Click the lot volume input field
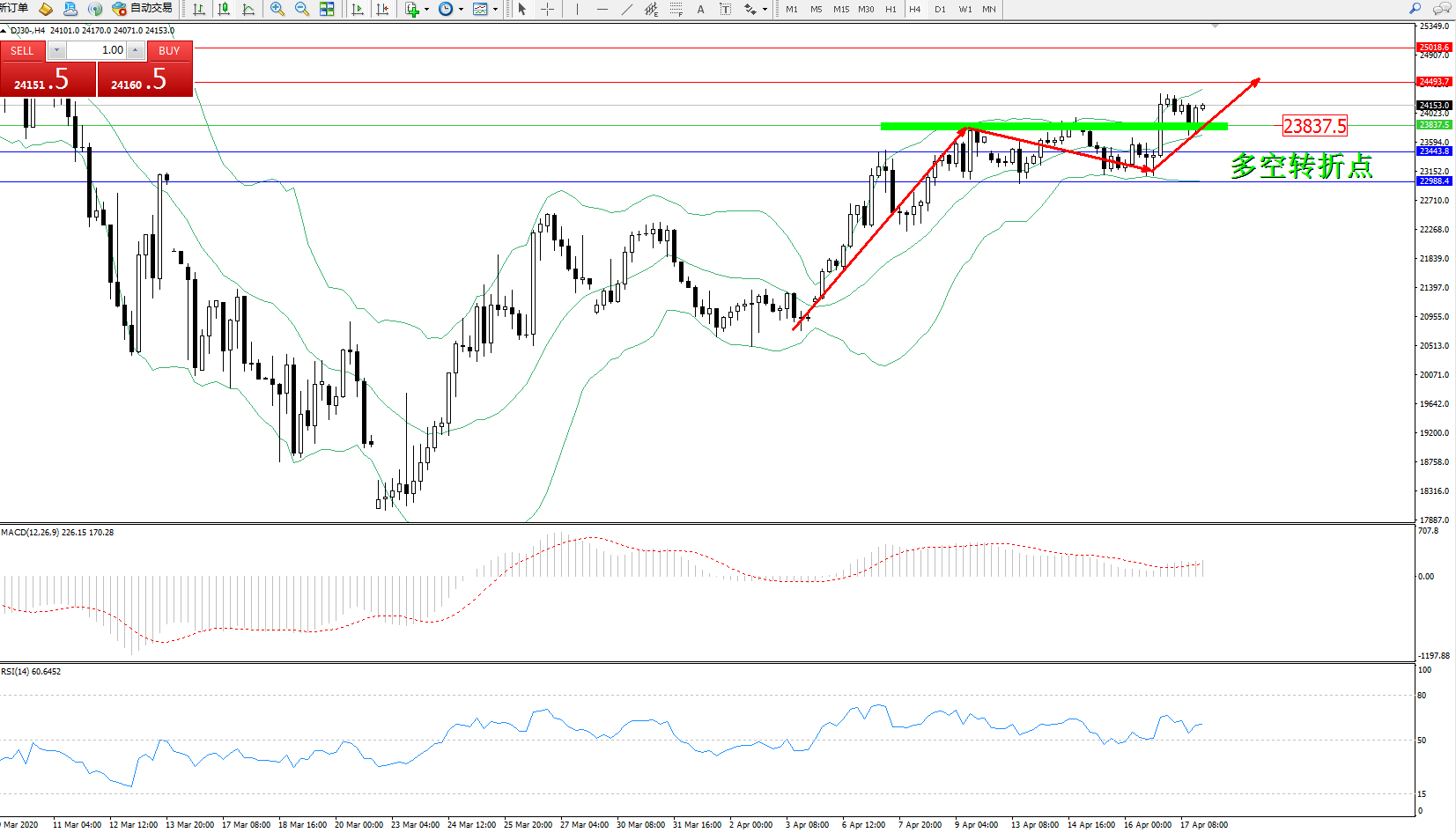This screenshot has height=833, width=1456. click(x=97, y=50)
